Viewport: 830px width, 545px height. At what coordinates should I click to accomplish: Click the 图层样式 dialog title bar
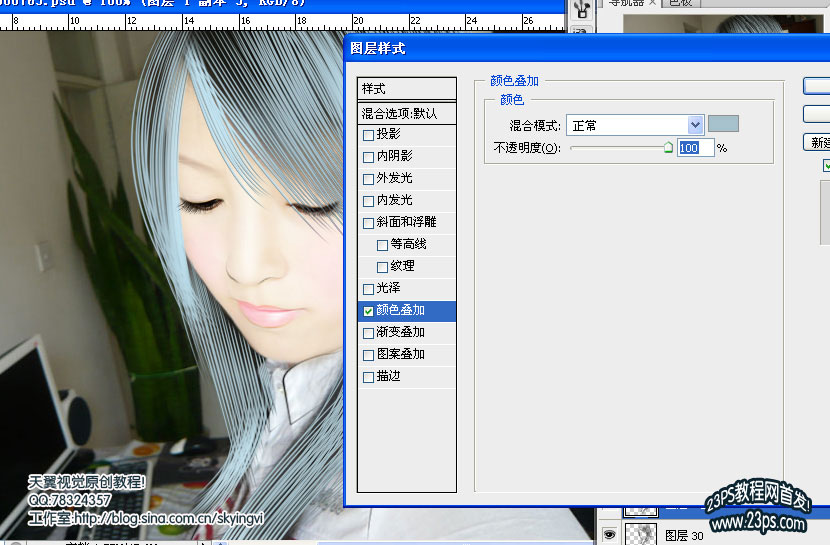pos(587,48)
